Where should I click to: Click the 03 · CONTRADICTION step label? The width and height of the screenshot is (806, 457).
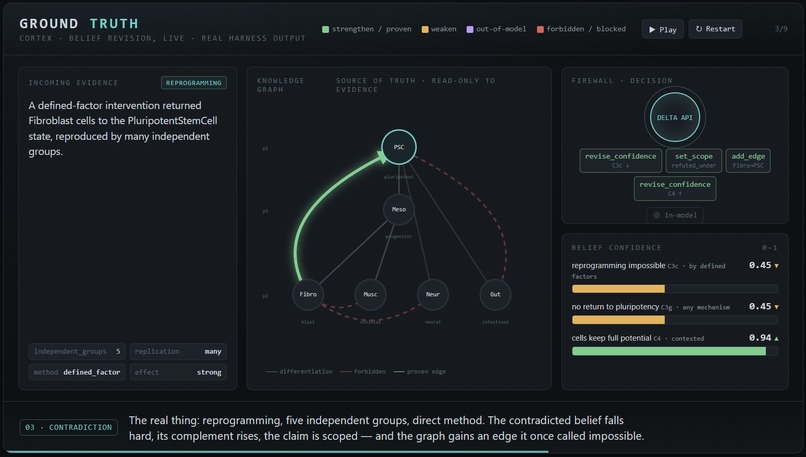(68, 427)
